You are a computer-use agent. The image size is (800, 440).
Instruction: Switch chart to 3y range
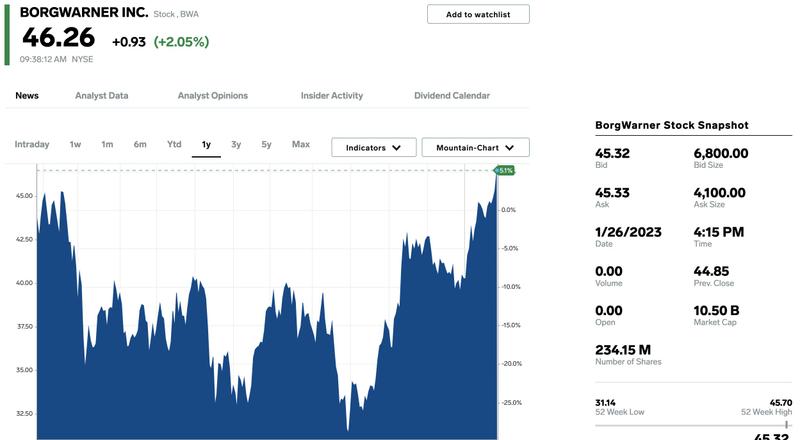point(236,144)
